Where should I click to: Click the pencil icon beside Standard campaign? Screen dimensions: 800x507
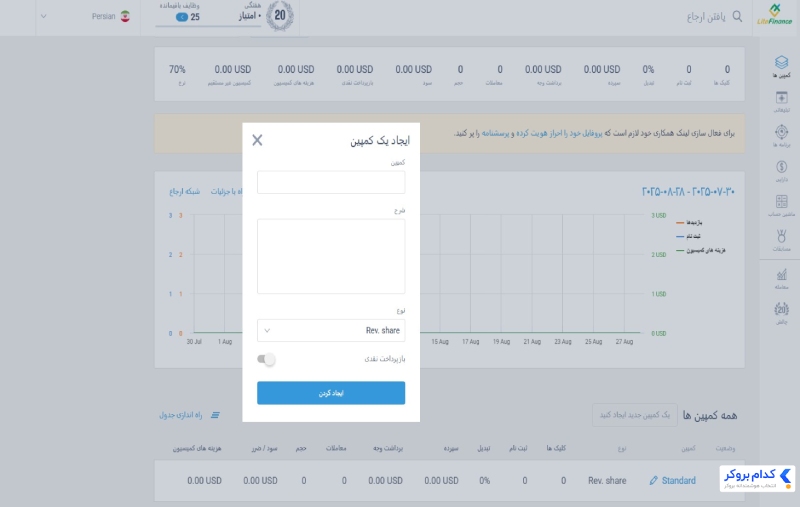click(653, 480)
